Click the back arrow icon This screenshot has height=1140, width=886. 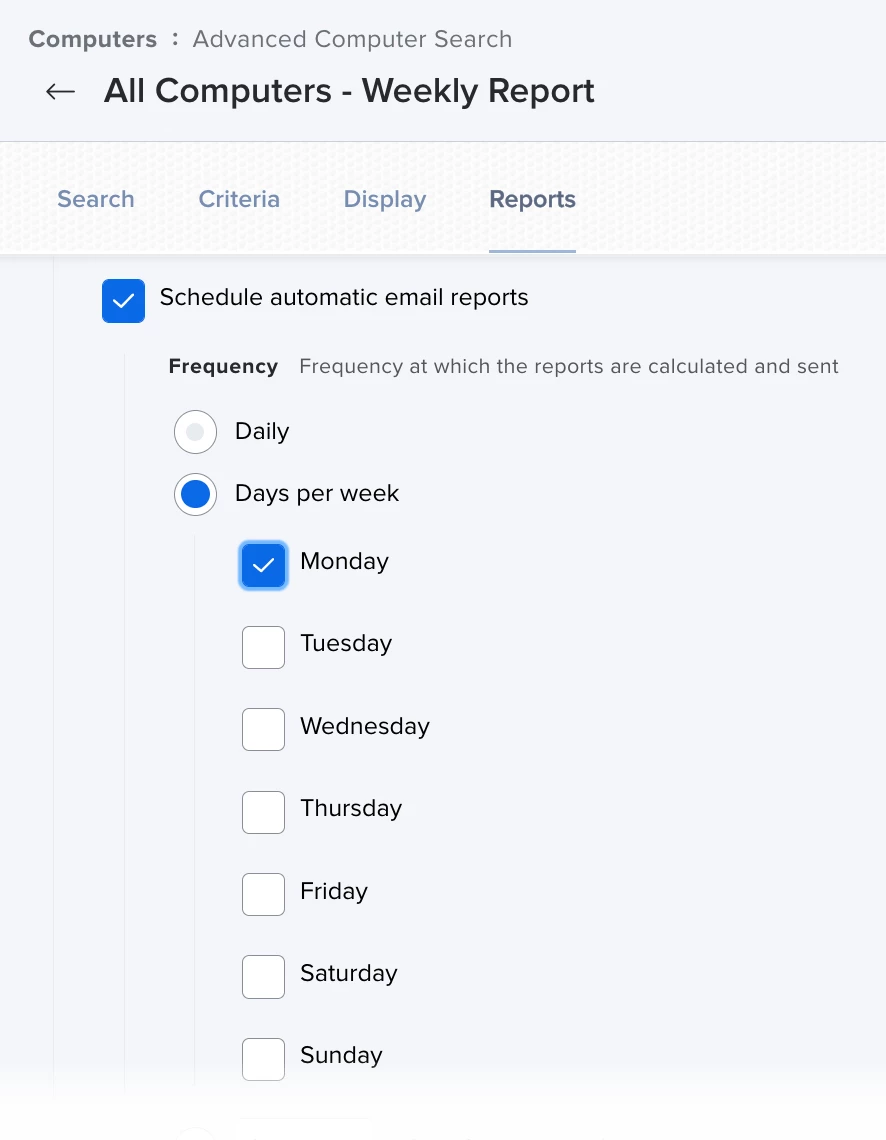click(x=60, y=92)
